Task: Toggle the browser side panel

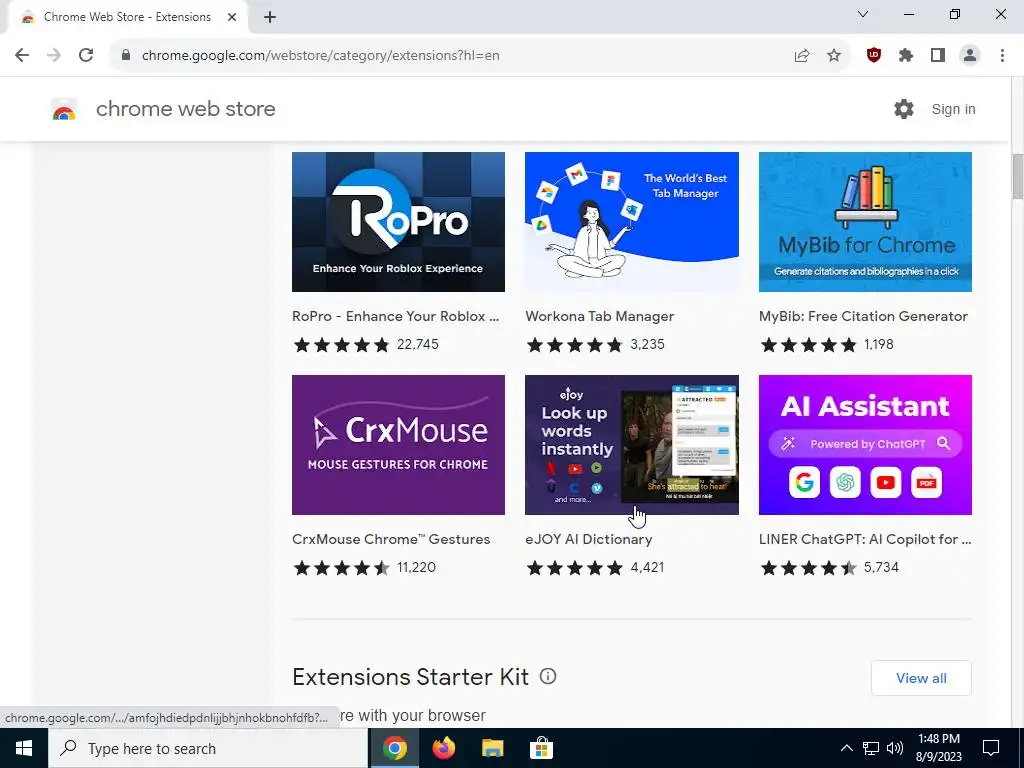Action: [938, 56]
